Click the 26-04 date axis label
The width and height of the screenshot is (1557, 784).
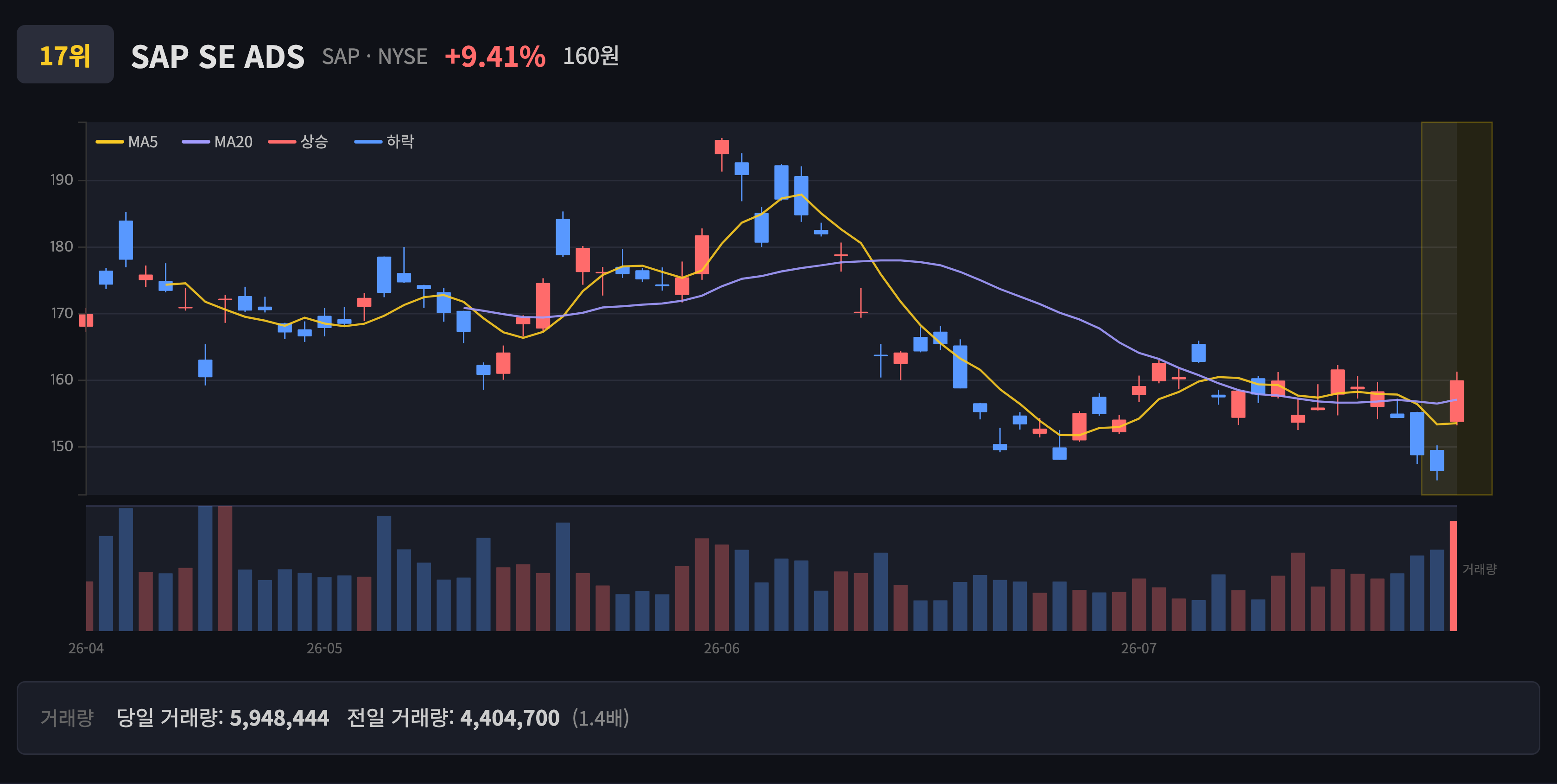coord(86,649)
